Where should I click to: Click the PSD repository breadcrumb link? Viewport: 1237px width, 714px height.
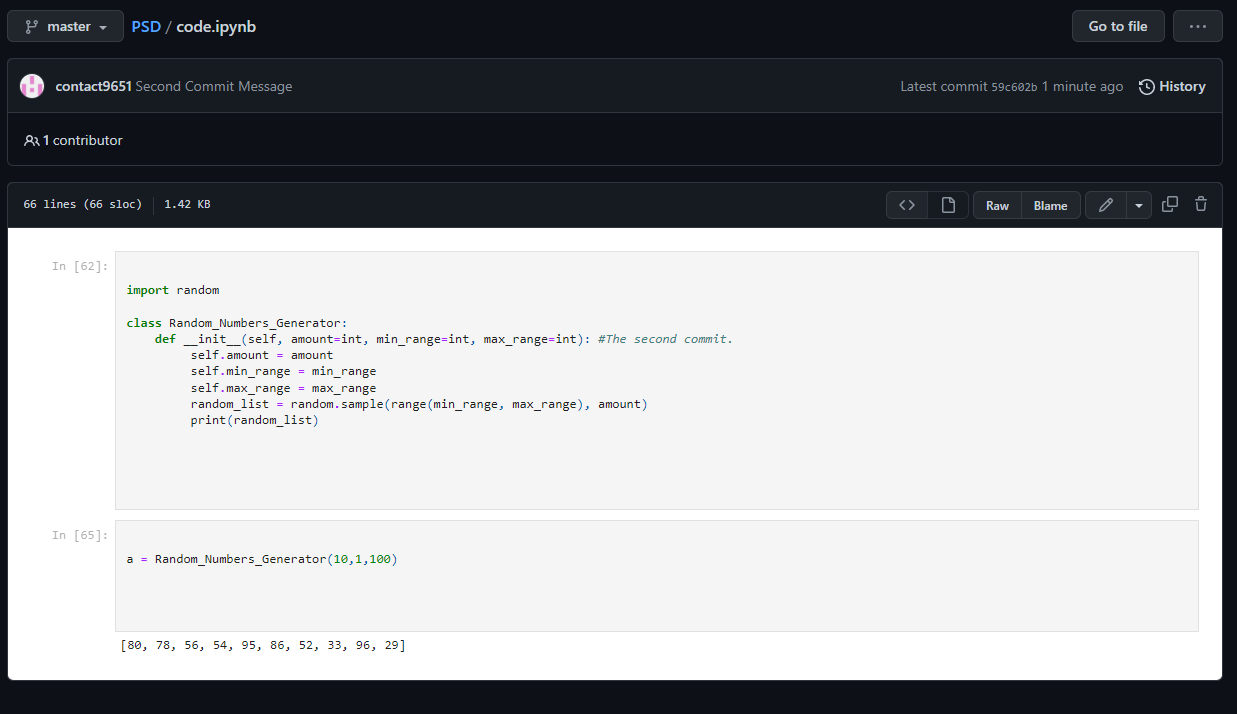pos(145,26)
